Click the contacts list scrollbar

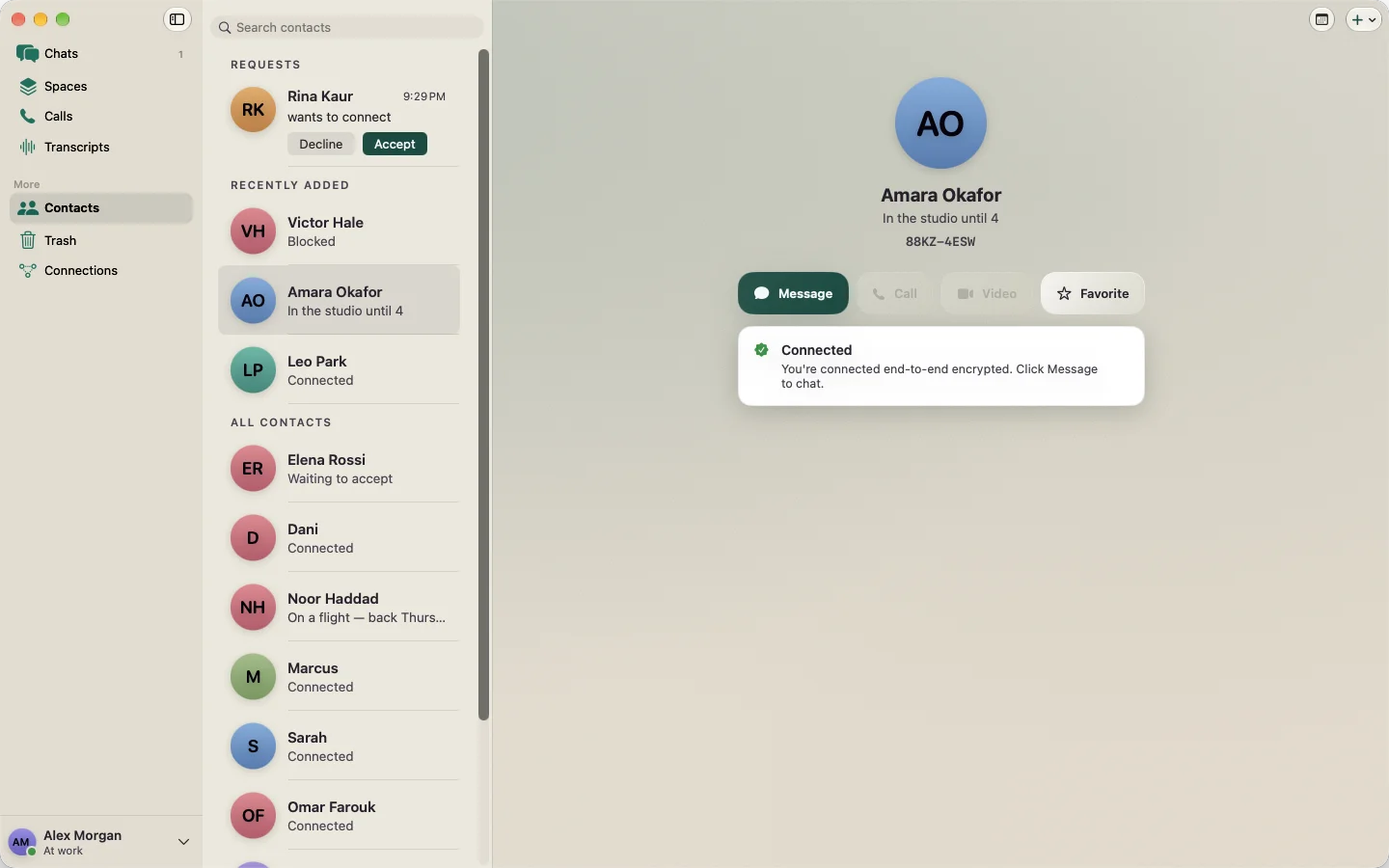click(x=484, y=385)
